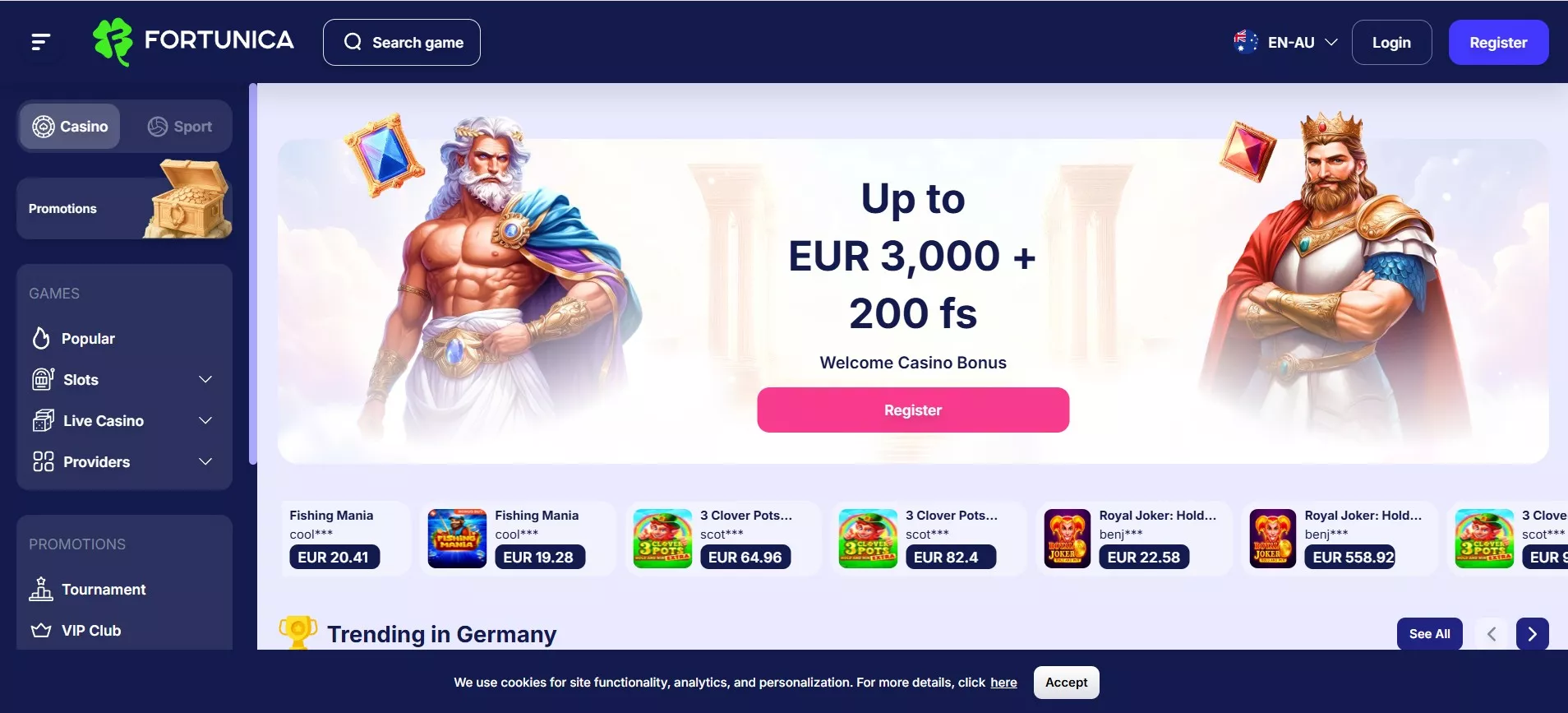Screen dimensions: 1568x713
Task: Open the VIP Club crown icon
Action: 41,631
